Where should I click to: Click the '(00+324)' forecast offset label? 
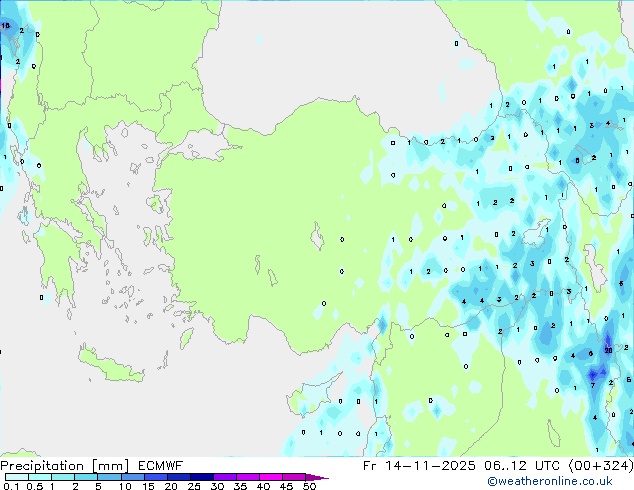(x=601, y=466)
